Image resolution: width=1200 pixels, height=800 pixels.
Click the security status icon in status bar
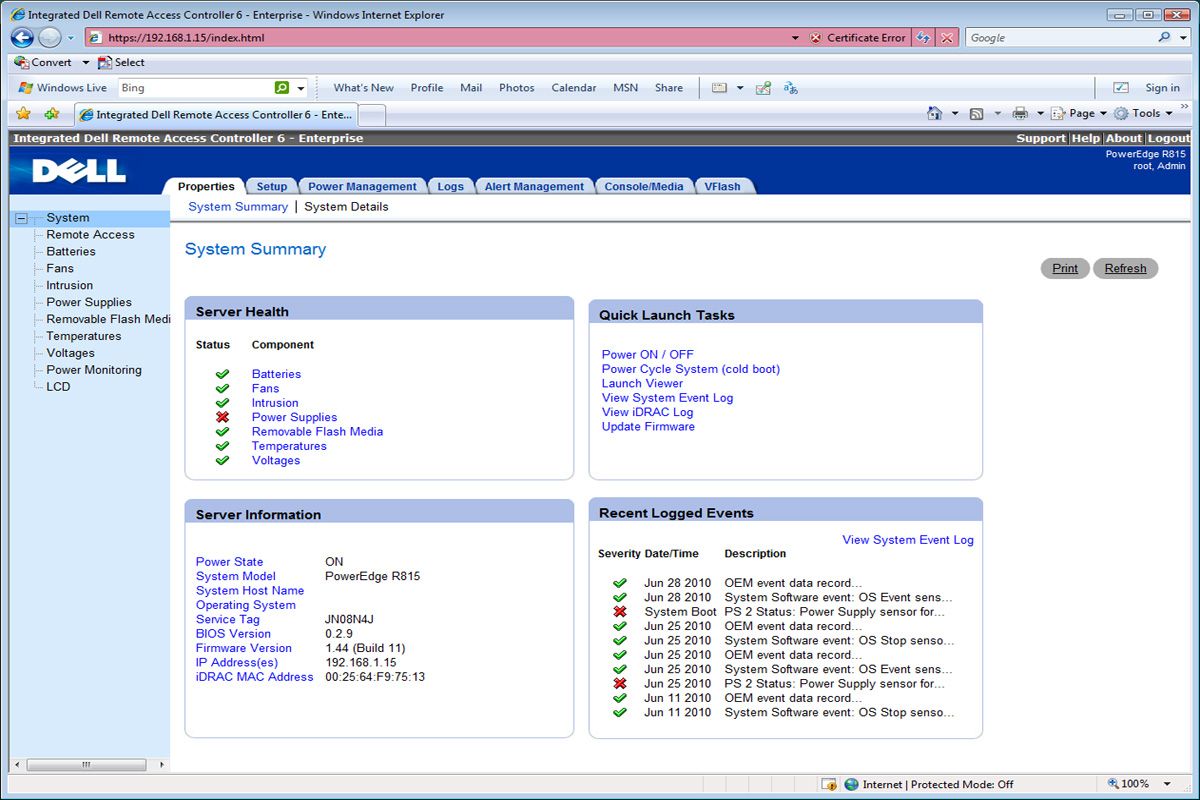[828, 785]
